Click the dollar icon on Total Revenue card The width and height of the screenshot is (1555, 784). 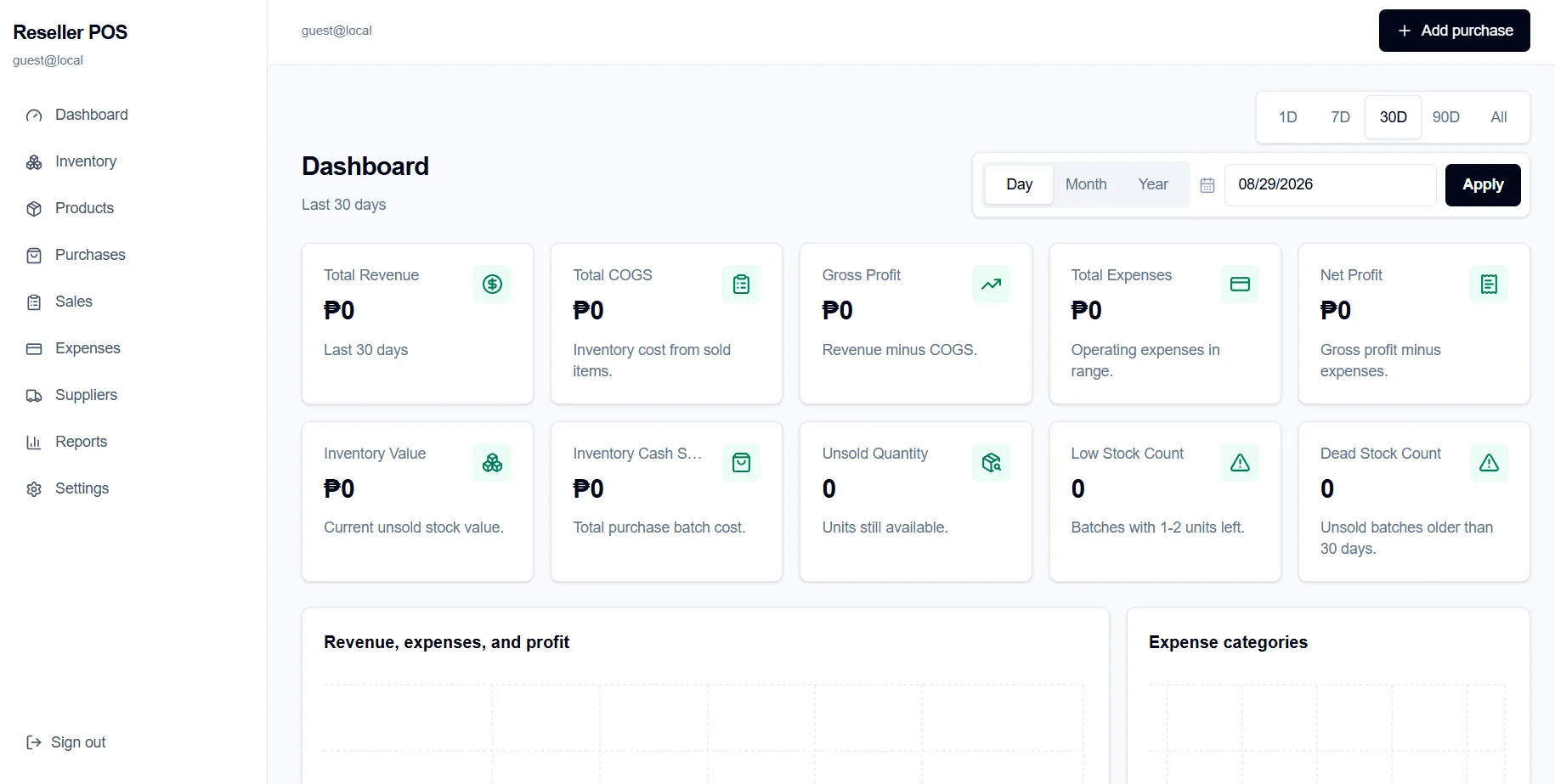[x=492, y=285]
